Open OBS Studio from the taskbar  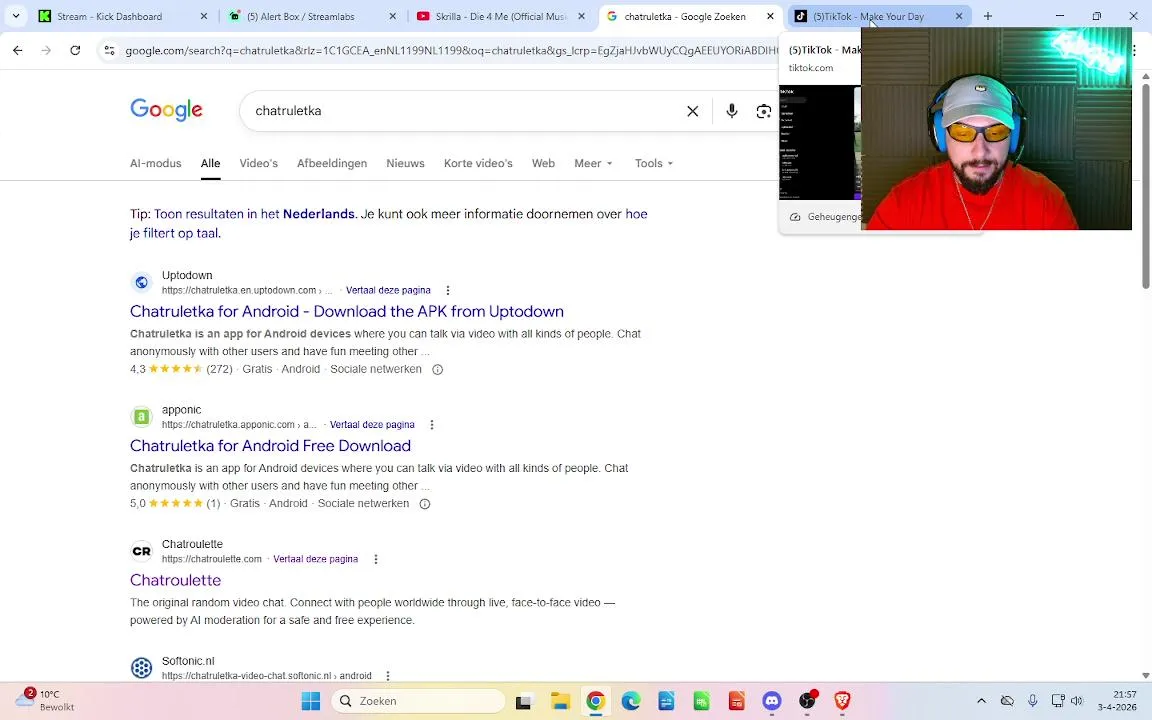[807, 702]
